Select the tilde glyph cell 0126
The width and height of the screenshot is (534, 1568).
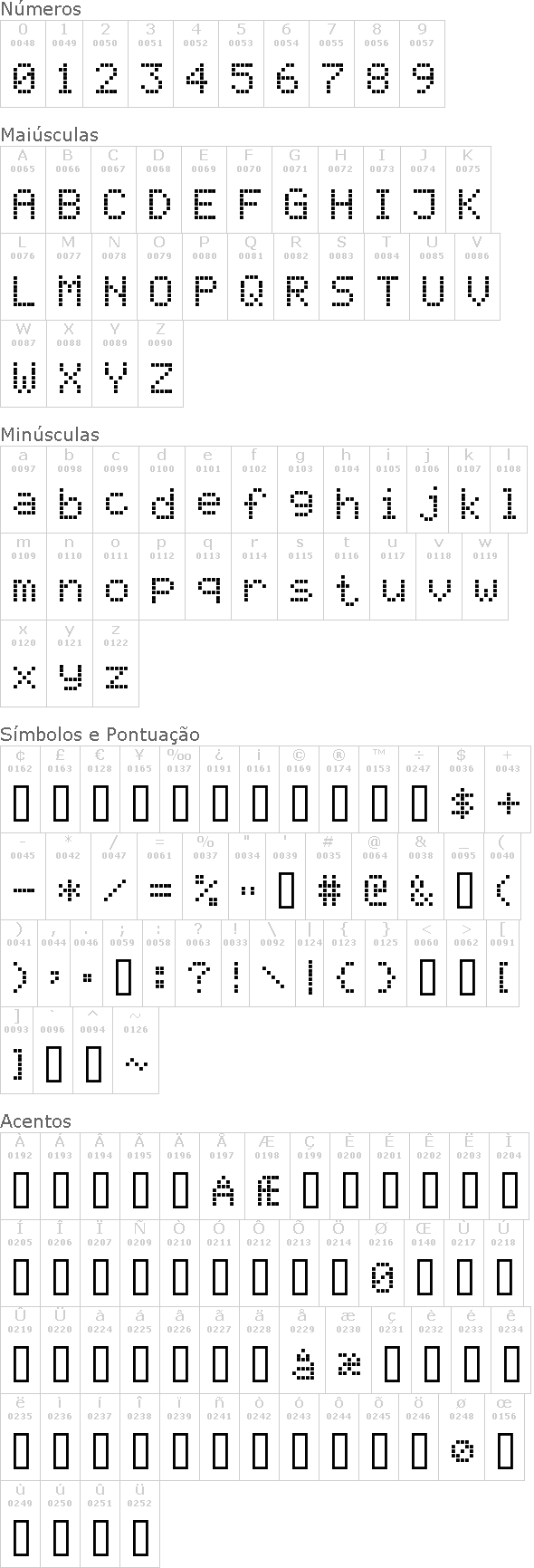pos(136,1050)
